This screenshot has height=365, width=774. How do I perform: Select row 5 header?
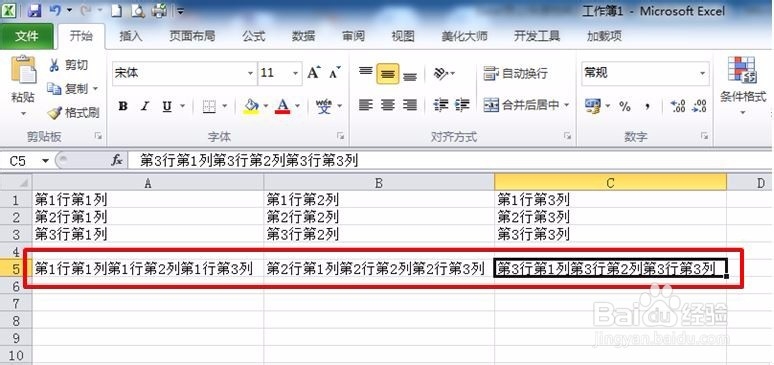point(16,269)
